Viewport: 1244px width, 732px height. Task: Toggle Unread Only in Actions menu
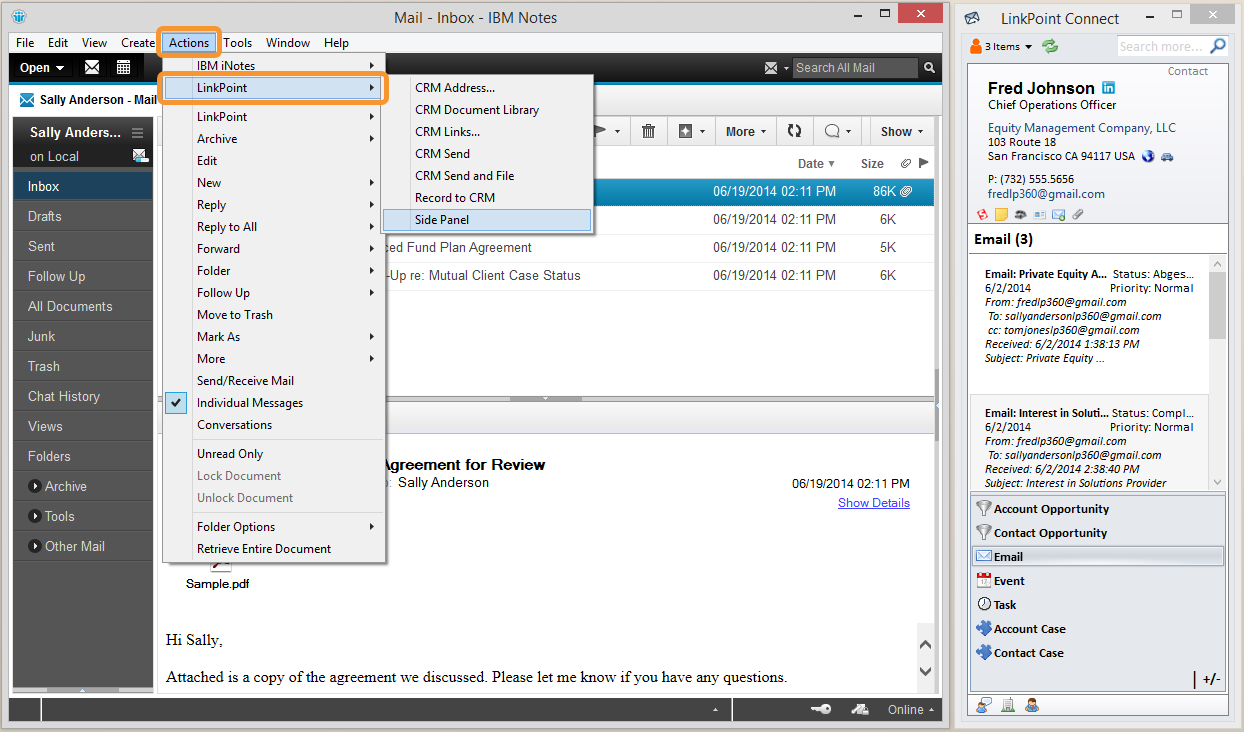[274, 454]
